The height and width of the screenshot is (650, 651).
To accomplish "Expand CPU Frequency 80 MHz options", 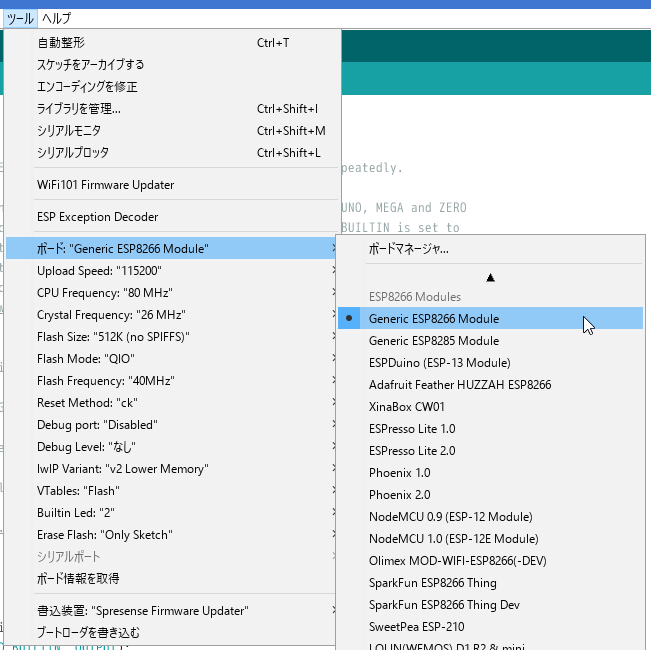I will tap(171, 293).
